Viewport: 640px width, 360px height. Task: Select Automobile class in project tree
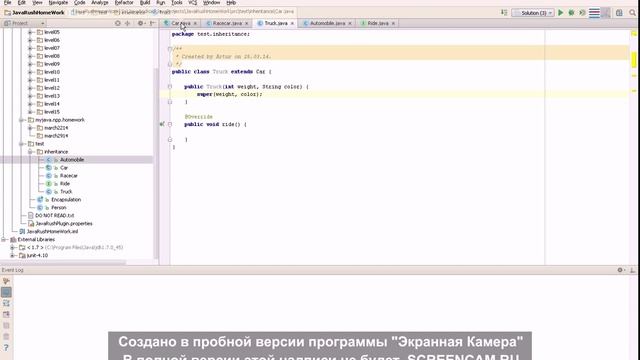(x=72, y=160)
